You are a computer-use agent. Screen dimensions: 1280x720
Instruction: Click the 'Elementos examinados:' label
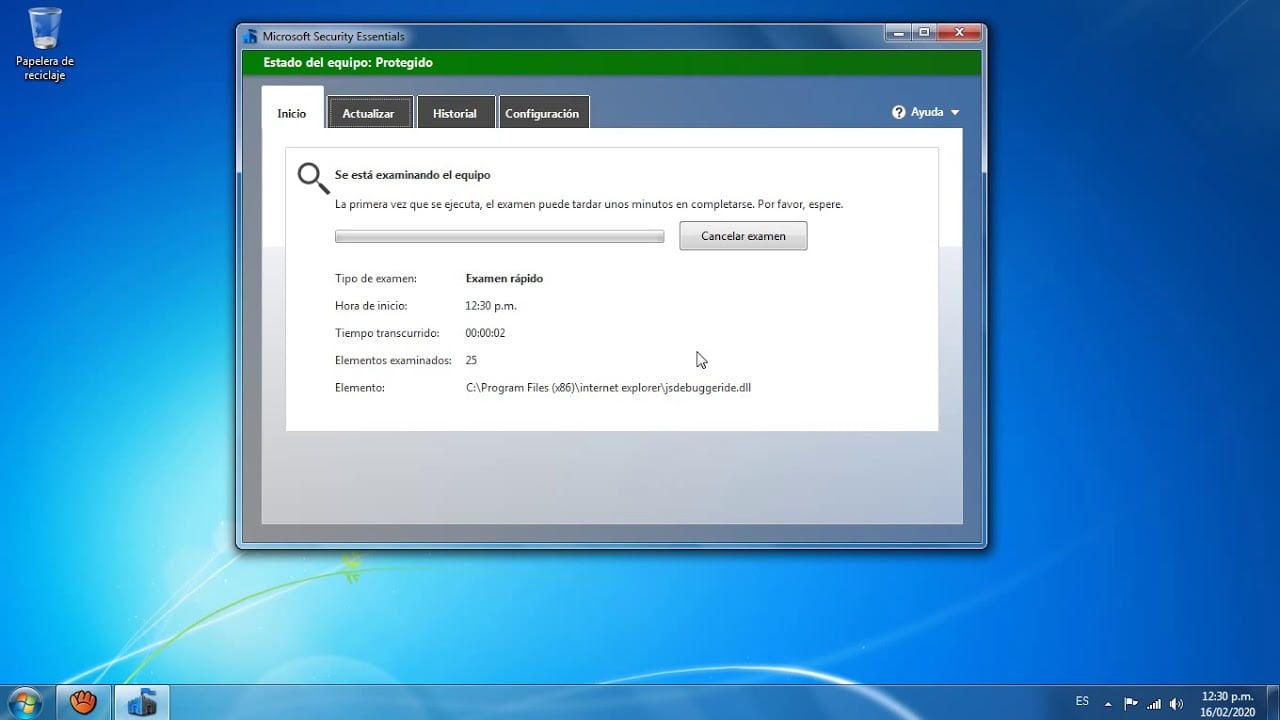[393, 360]
